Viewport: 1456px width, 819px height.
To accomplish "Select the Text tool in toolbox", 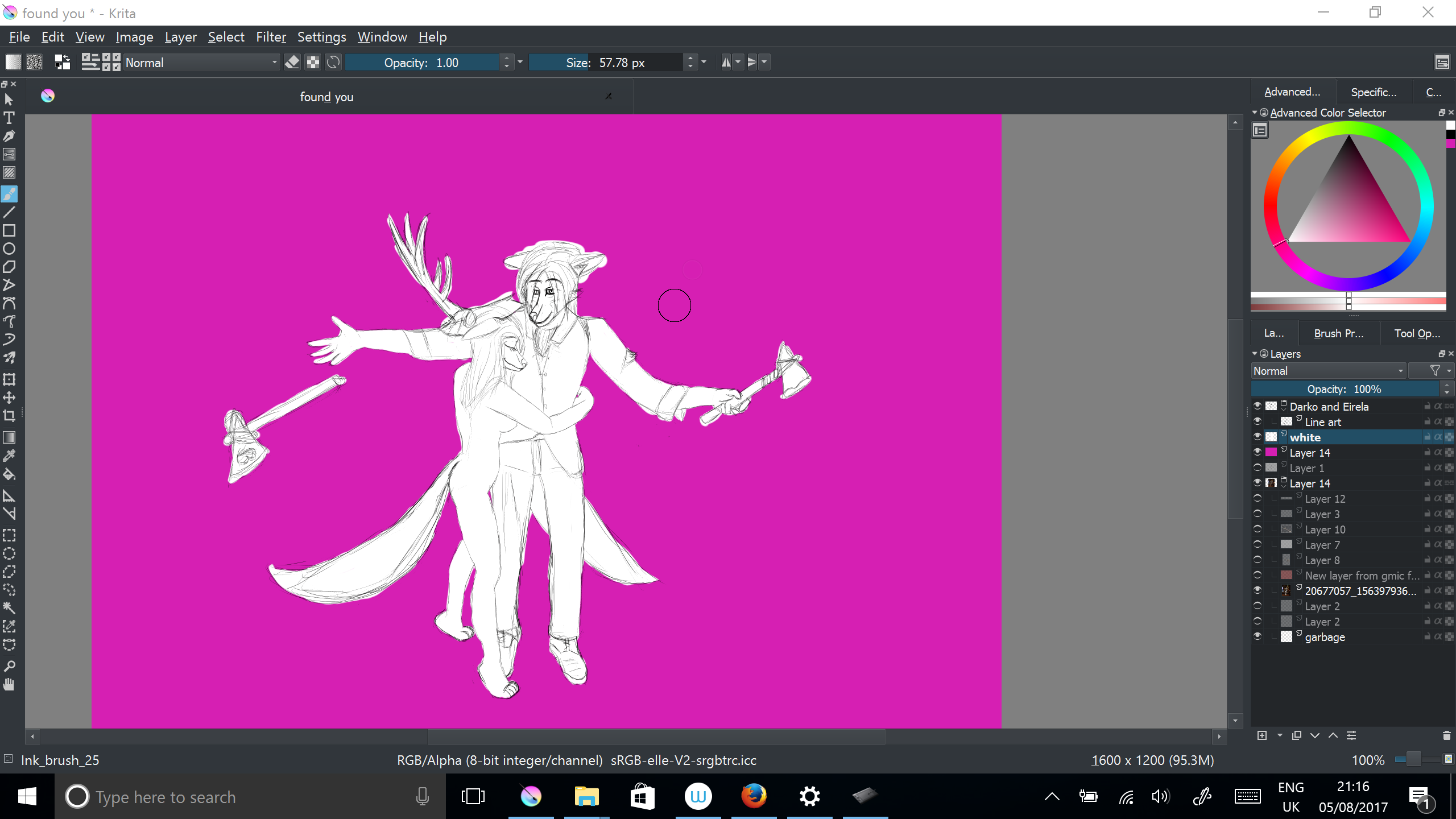I will click(9, 118).
